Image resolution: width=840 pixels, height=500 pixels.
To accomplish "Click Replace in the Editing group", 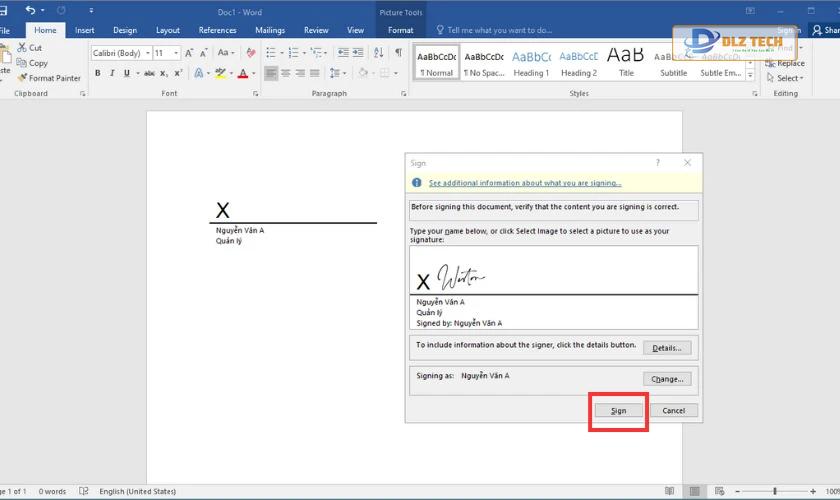I will coord(785,63).
